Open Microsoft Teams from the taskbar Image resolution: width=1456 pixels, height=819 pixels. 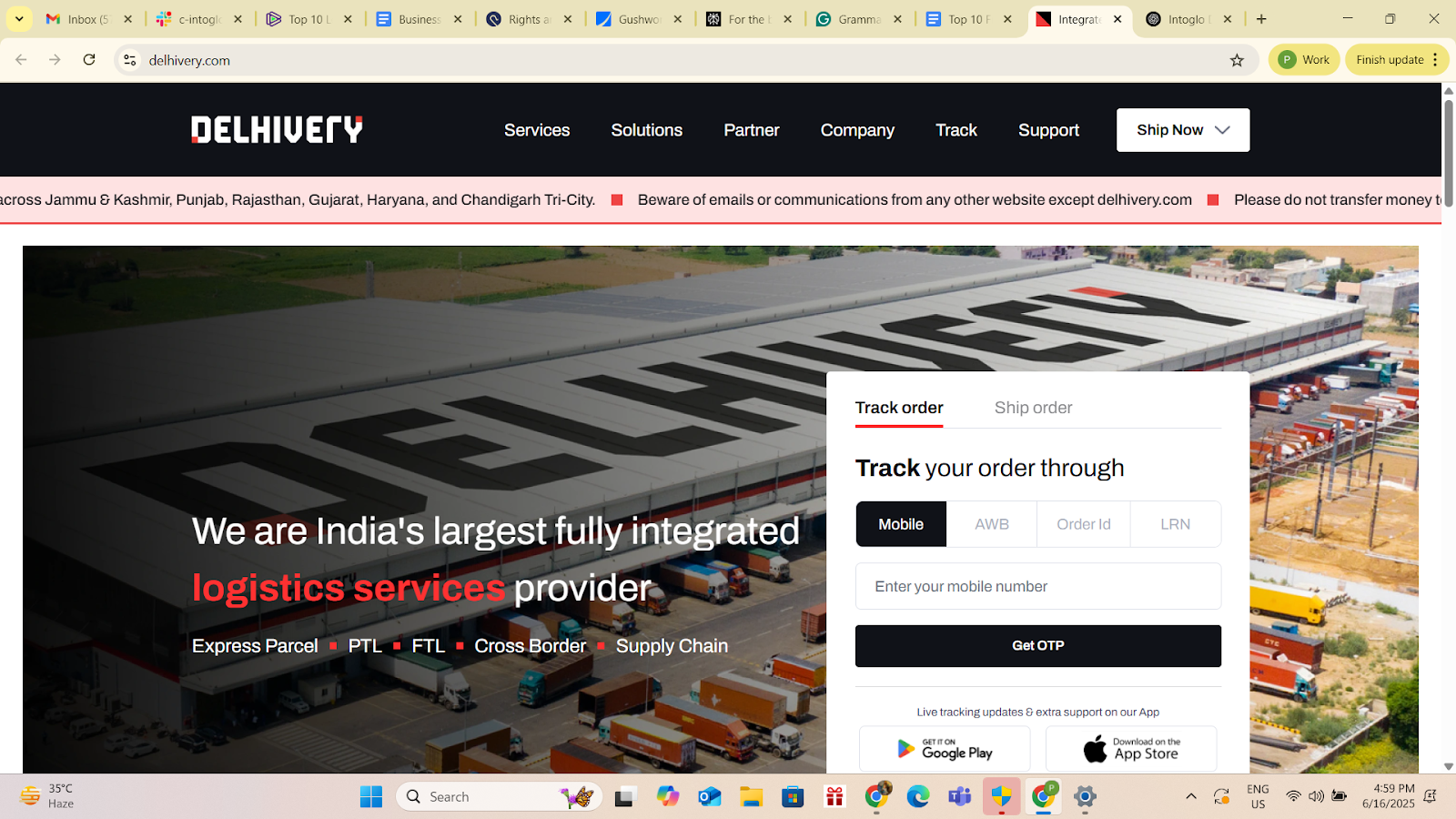click(959, 797)
